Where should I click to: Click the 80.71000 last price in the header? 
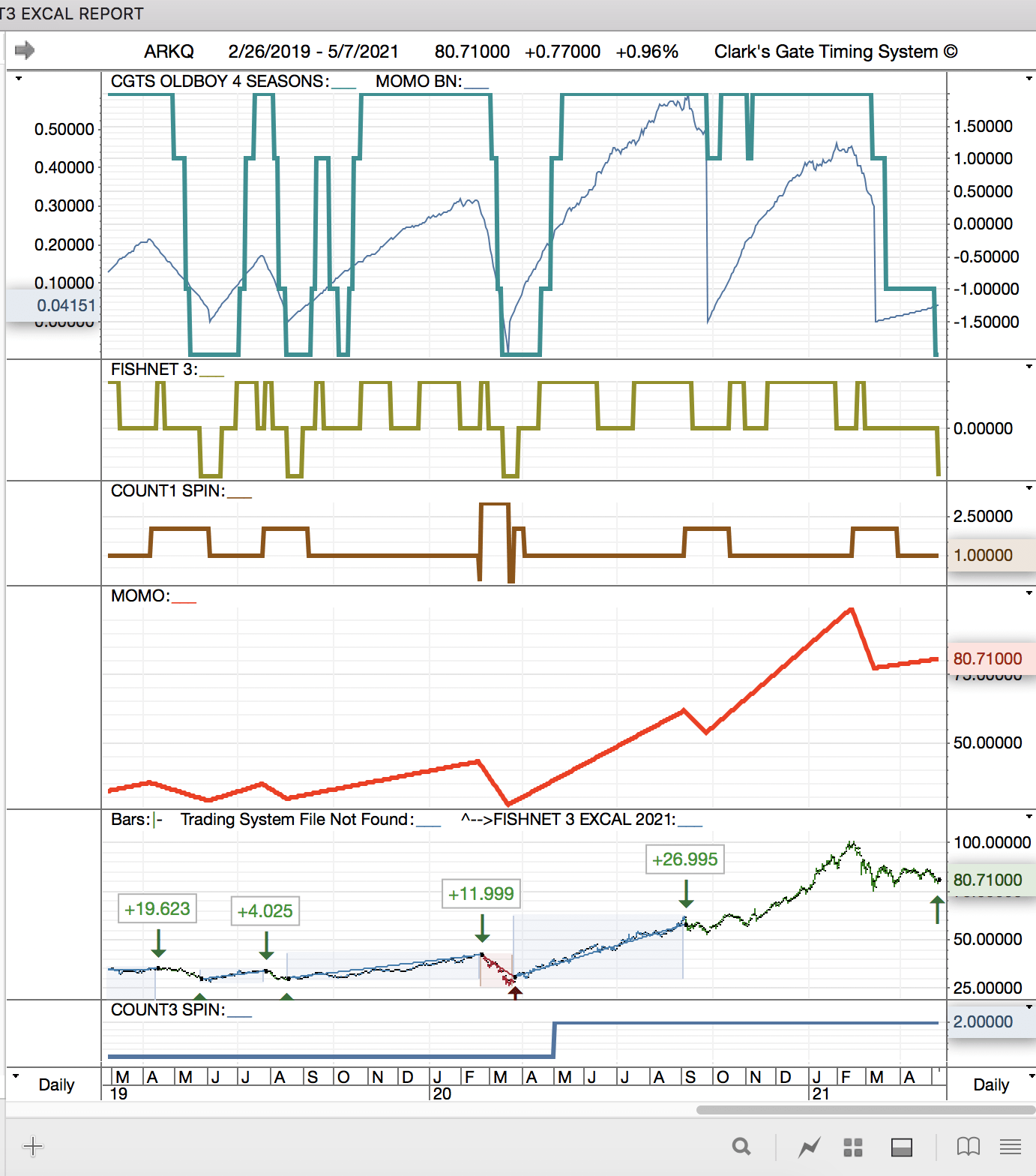(x=472, y=51)
